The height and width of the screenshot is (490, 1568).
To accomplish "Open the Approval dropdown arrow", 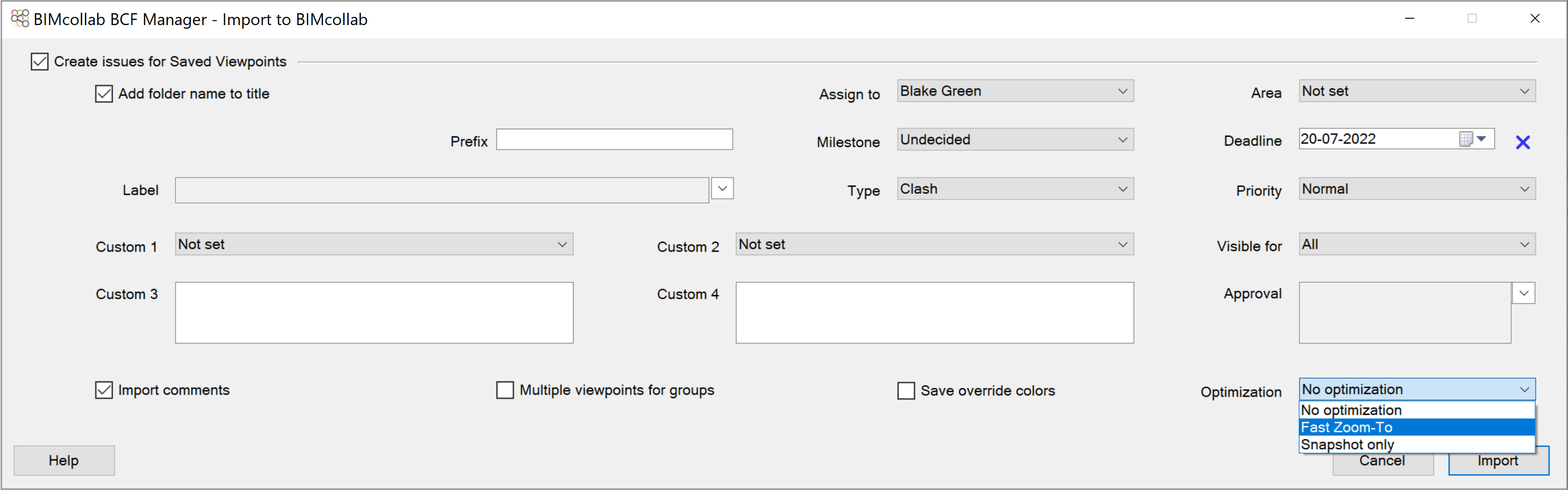I will pos(1524,293).
